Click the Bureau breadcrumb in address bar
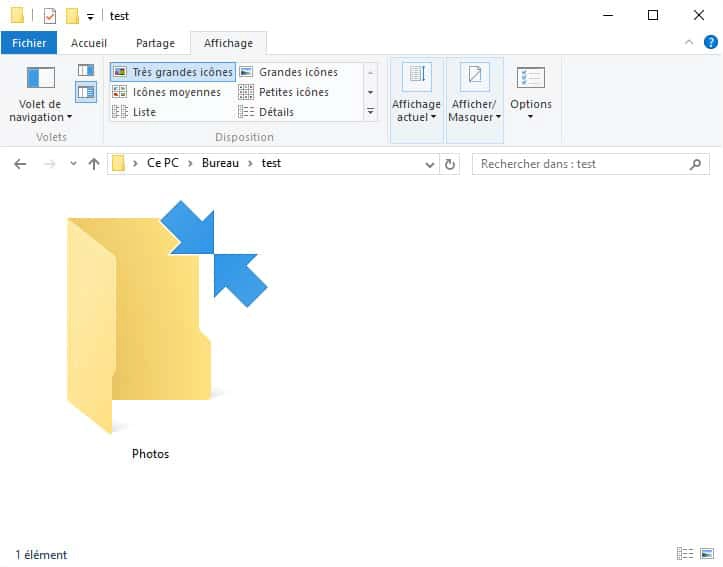This screenshot has height=567, width=723. pos(220,163)
